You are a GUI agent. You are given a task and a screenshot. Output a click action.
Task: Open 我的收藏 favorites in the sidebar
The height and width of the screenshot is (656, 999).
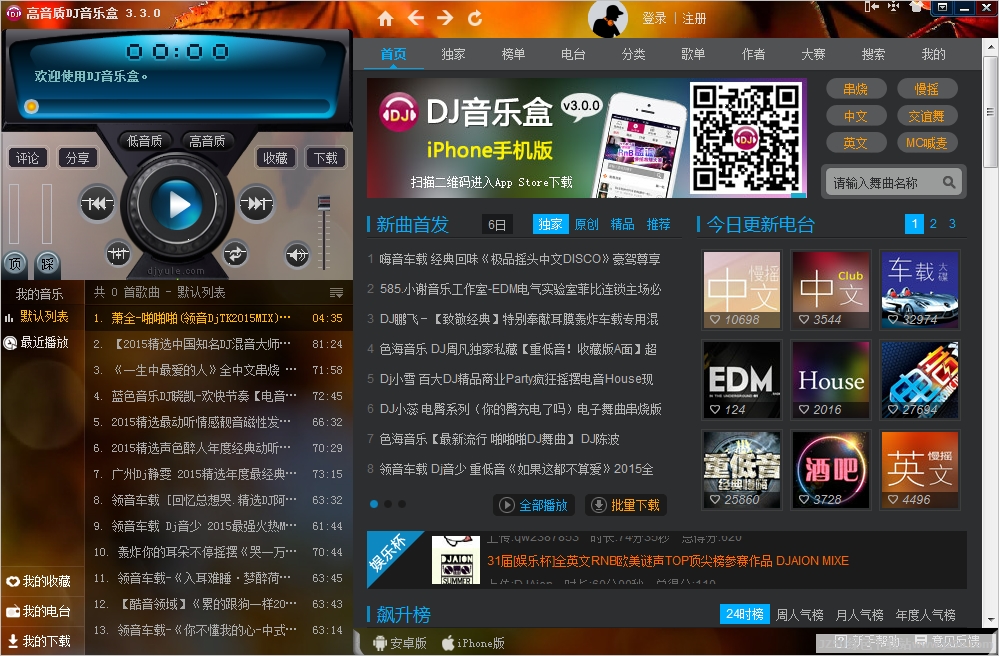[x=39, y=581]
